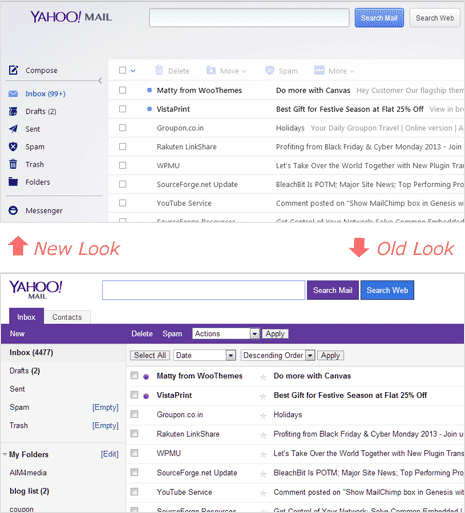This screenshot has height=513, width=465.
Task: Tick select-all checkbox in new look toolbar
Action: click(123, 70)
